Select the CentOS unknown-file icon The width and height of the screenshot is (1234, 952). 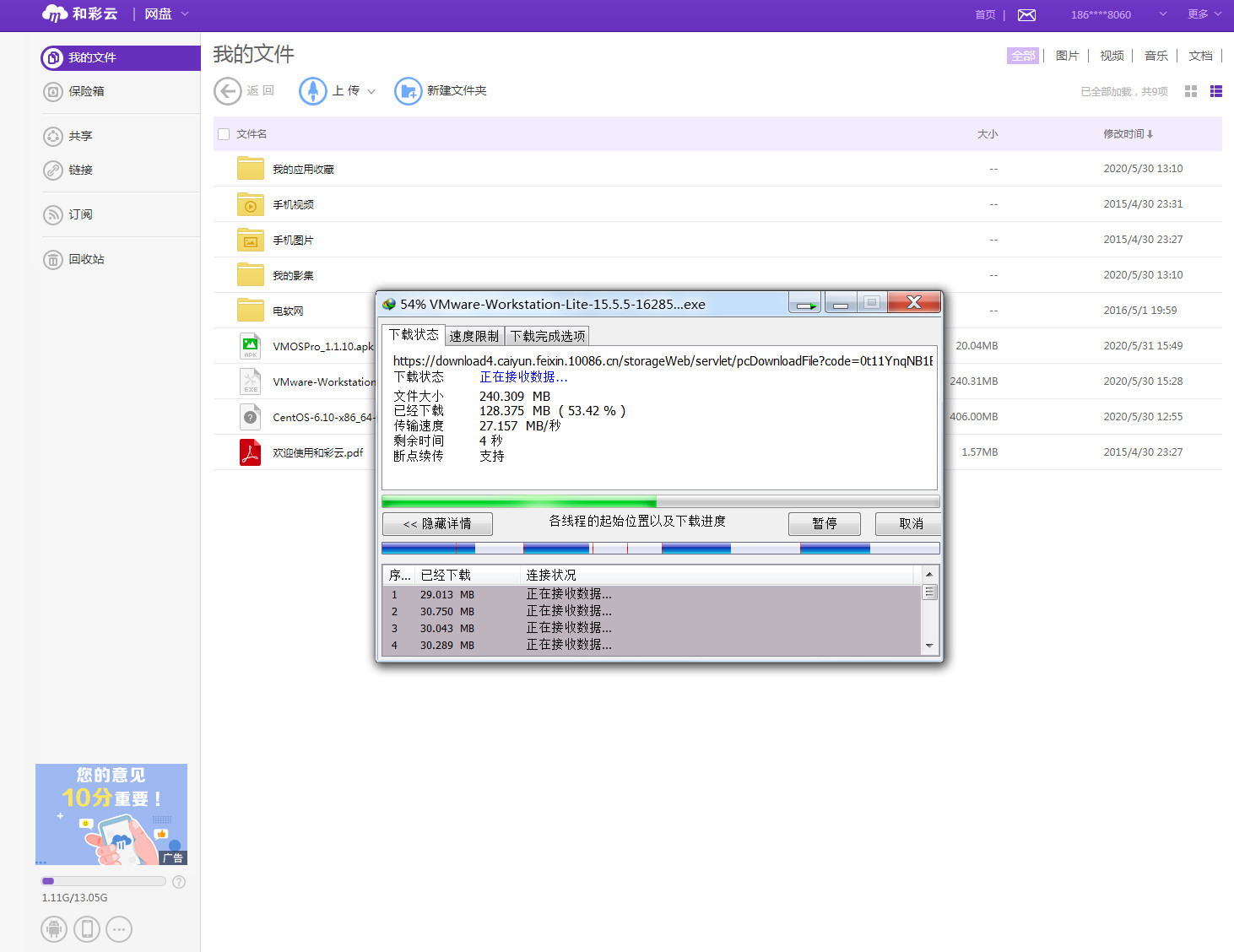point(251,417)
